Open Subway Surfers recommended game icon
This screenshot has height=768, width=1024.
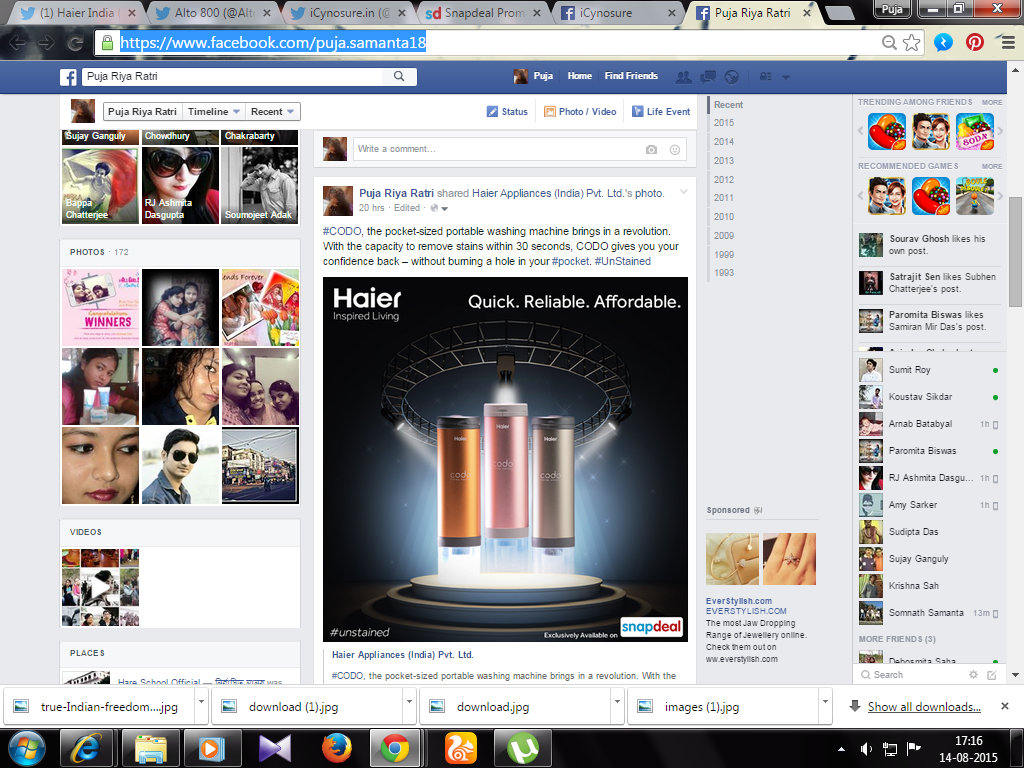click(x=974, y=195)
